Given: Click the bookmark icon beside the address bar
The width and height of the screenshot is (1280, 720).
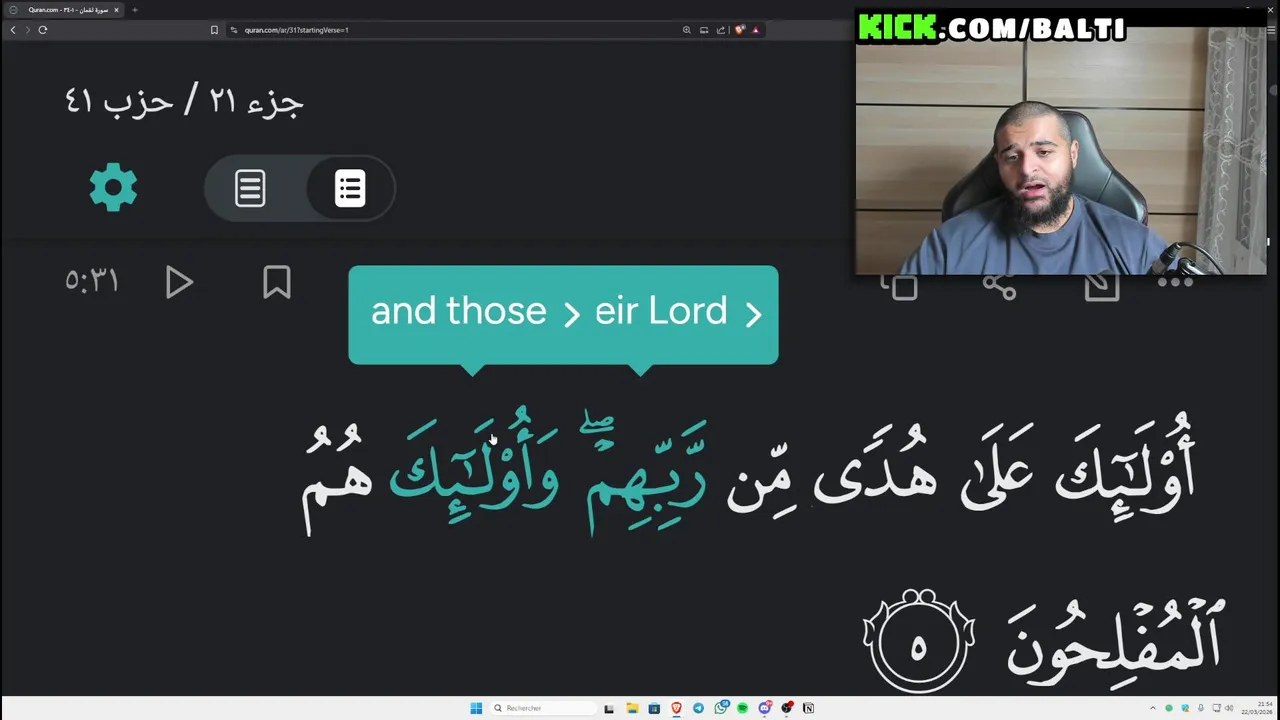Looking at the screenshot, I should tap(214, 30).
